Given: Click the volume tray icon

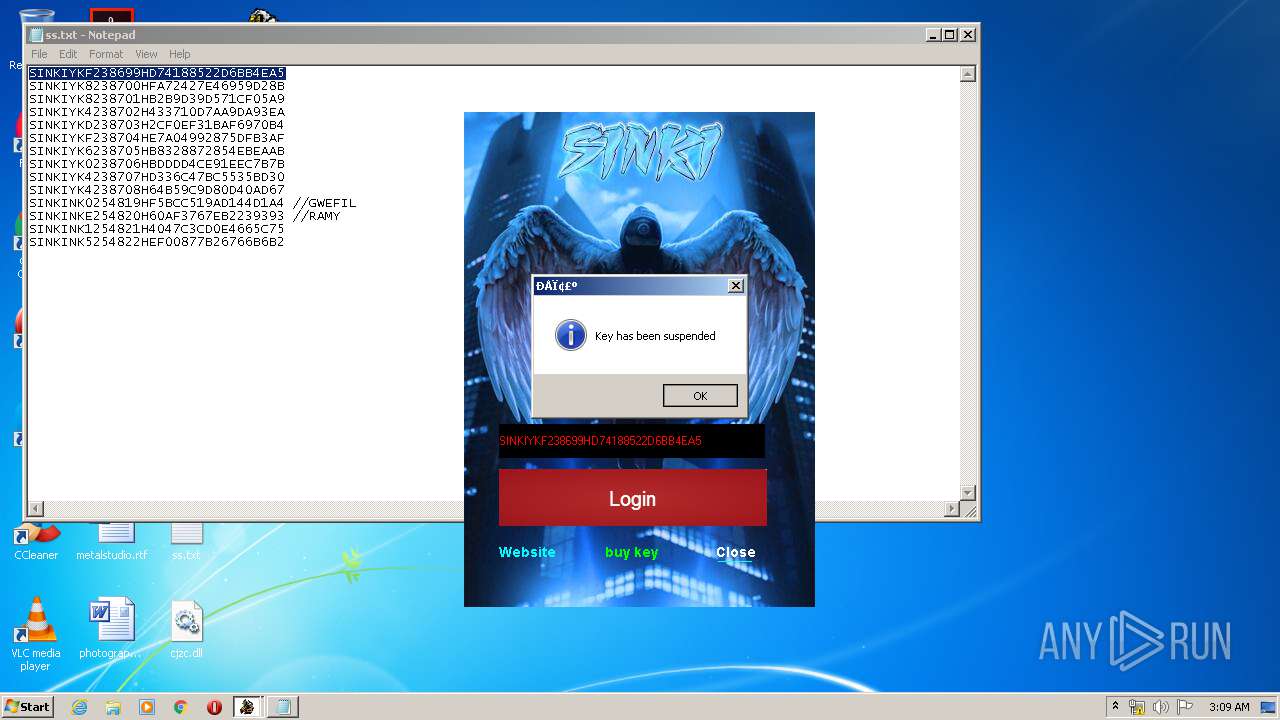Looking at the screenshot, I should 1161,707.
